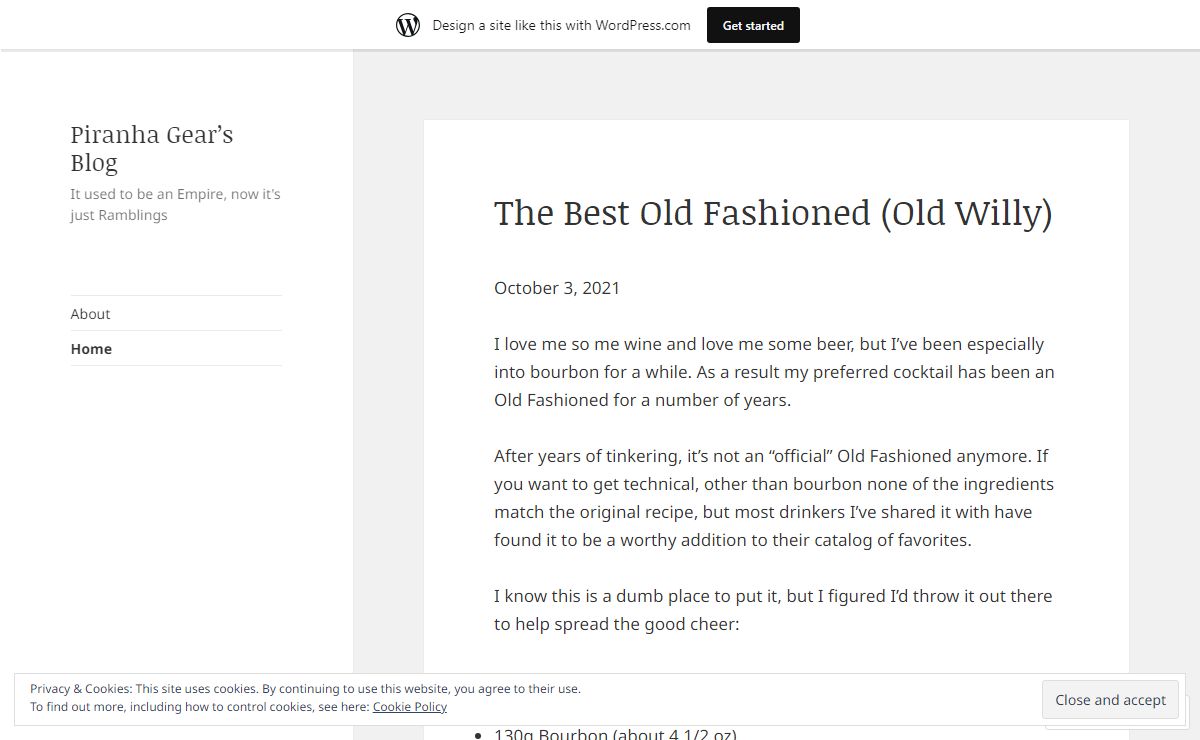Click the paragraph starting 'I love me so me wine'
Screen dimensions: 1200x740
coord(775,372)
